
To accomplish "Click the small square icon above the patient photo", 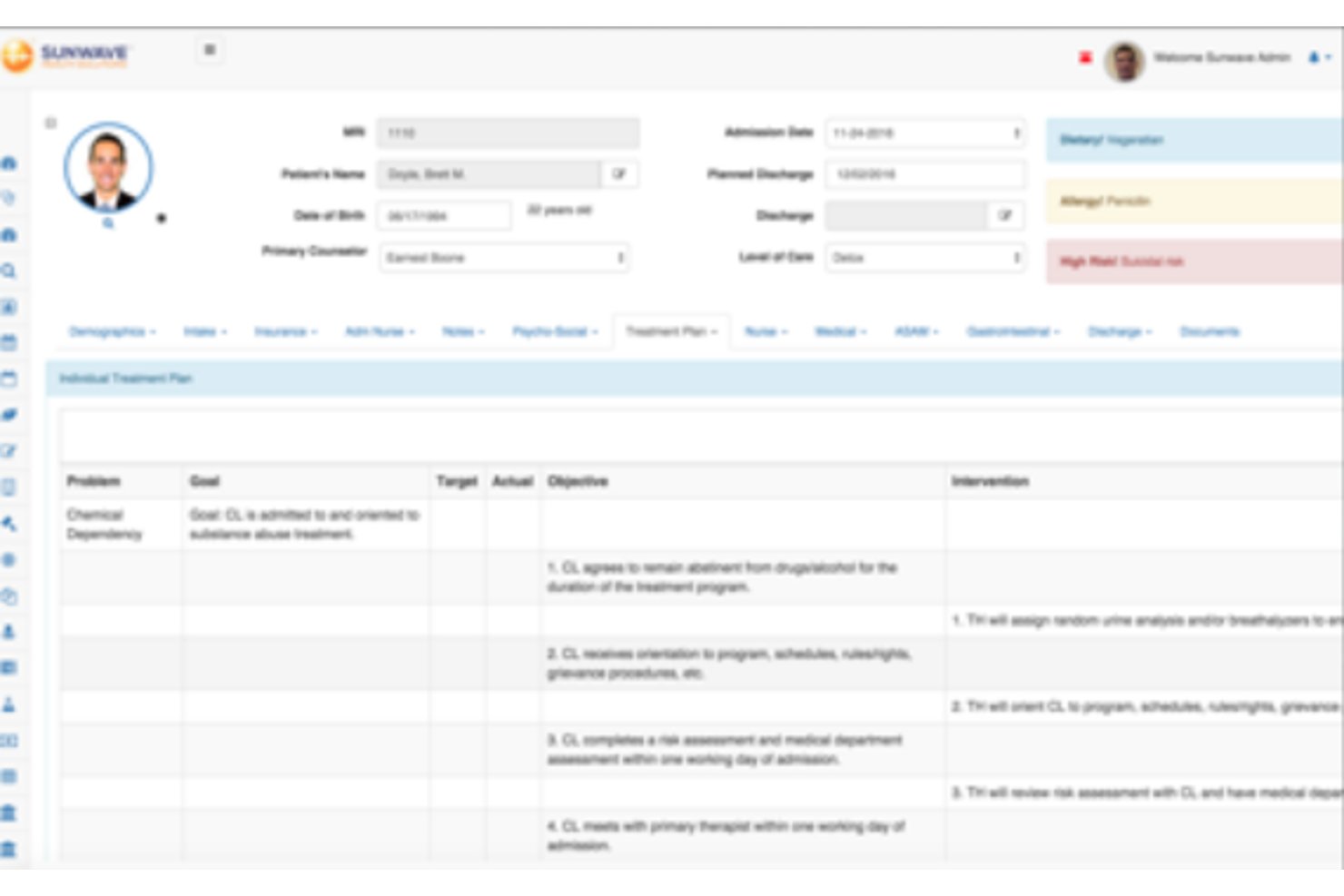I will click(x=51, y=123).
